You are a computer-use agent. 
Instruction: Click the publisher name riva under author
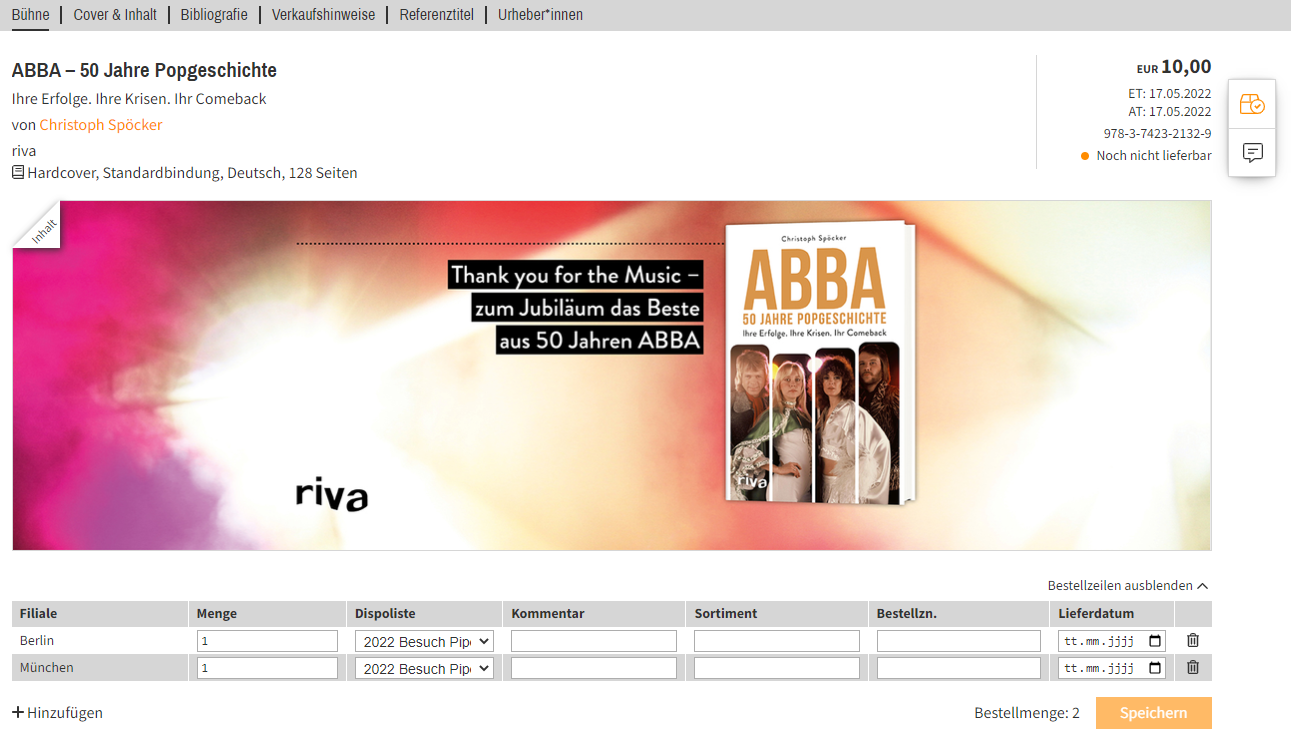point(24,151)
